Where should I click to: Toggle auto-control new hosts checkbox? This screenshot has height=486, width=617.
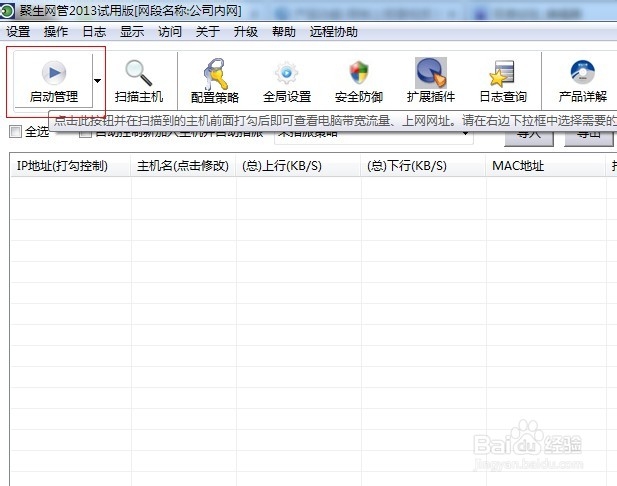85,134
